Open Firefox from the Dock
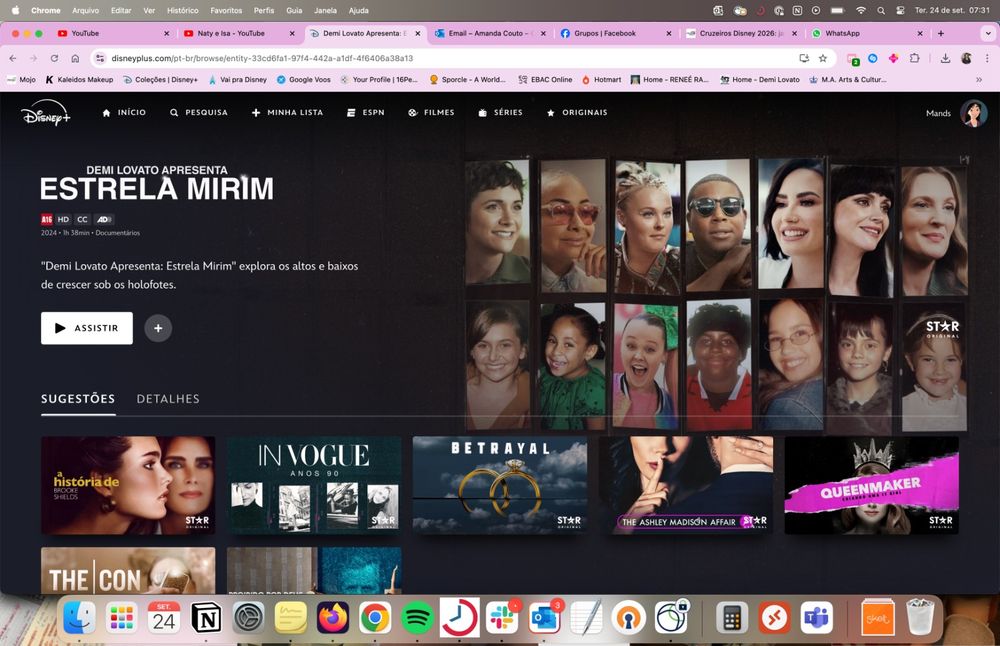 coord(333,617)
